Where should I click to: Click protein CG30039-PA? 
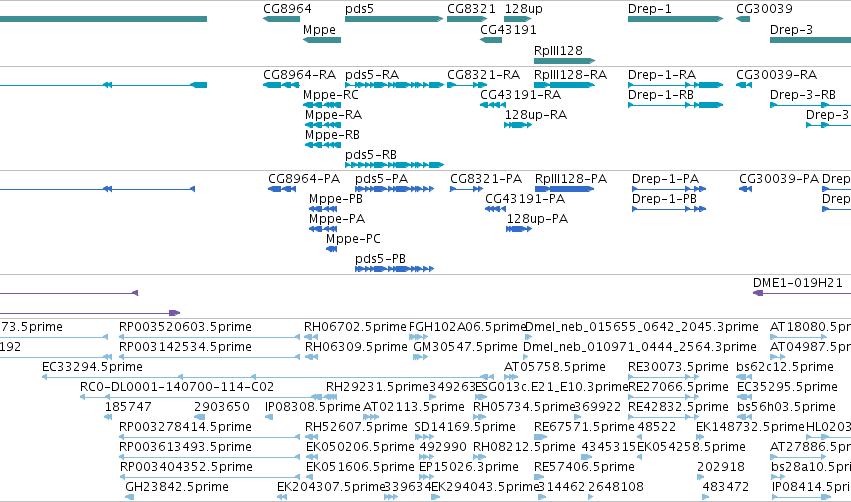click(x=745, y=189)
